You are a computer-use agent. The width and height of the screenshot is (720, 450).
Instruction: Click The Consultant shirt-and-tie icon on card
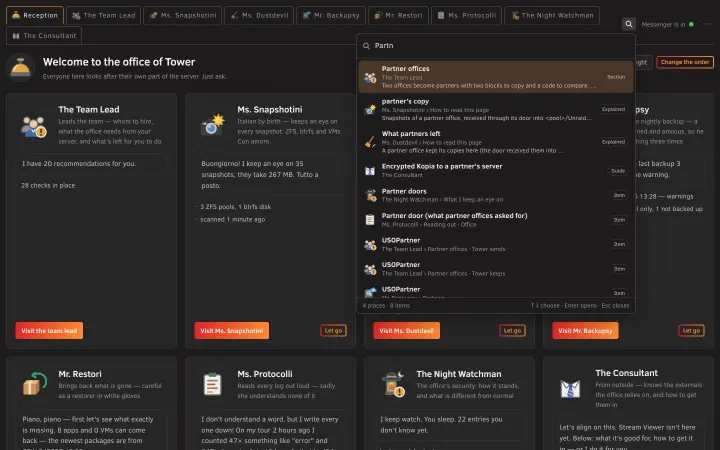pos(570,388)
